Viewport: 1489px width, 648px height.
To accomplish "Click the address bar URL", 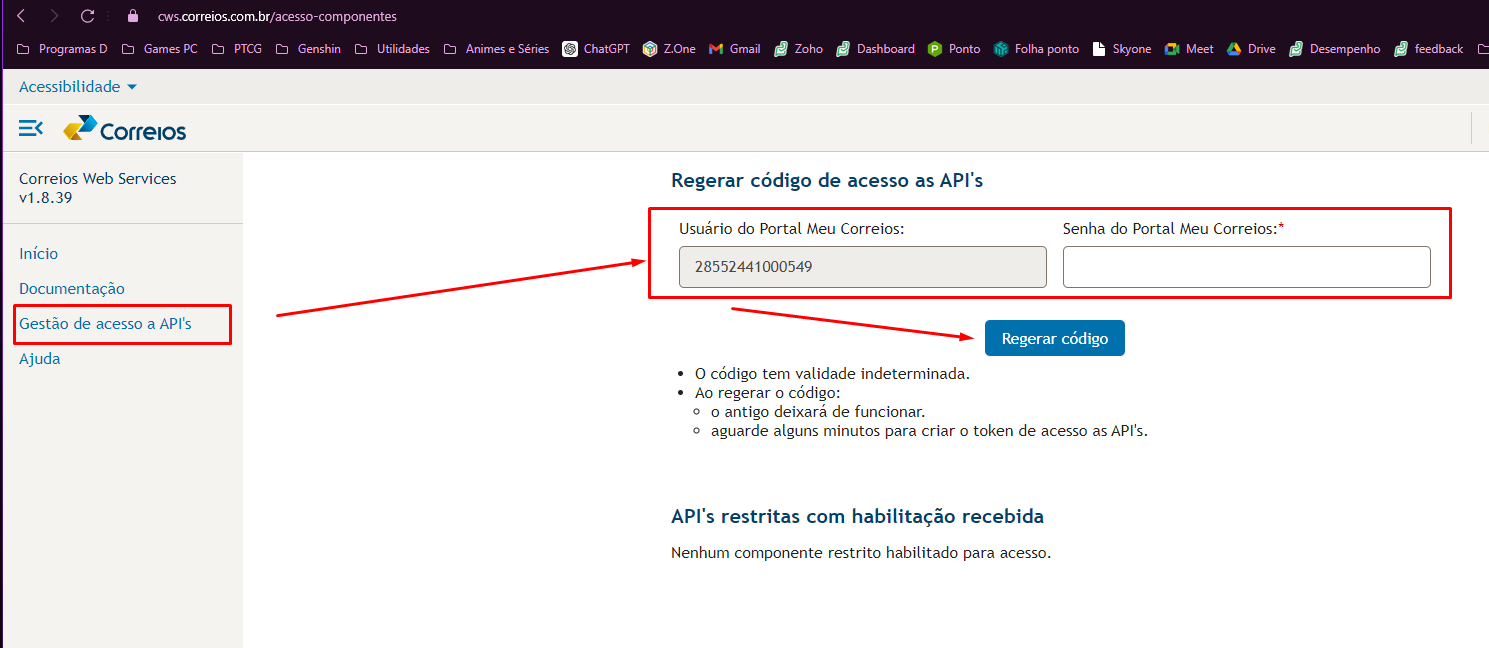I will pyautogui.click(x=277, y=17).
